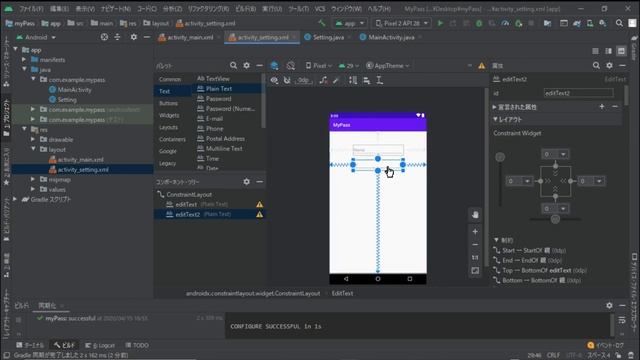Select Password item in palette
Image resolution: width=640 pixels, height=360 pixels.
[x=218, y=98]
